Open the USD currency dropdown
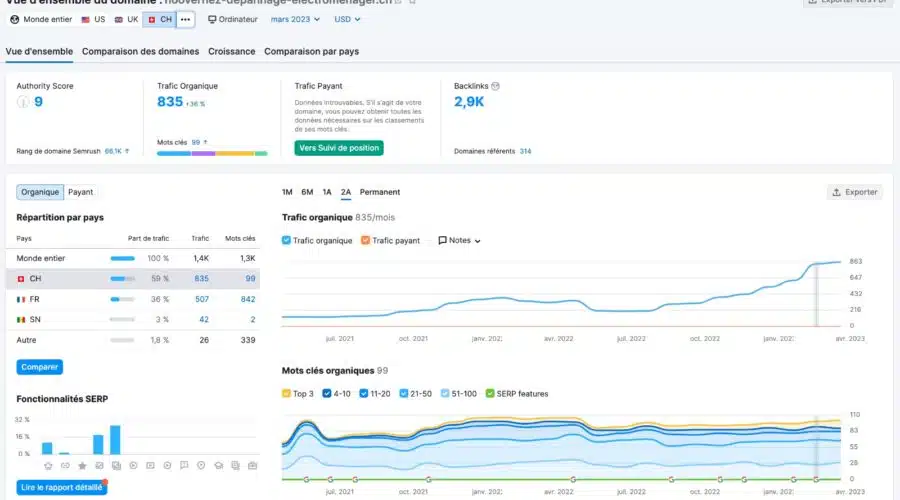The width and height of the screenshot is (900, 500). [348, 19]
